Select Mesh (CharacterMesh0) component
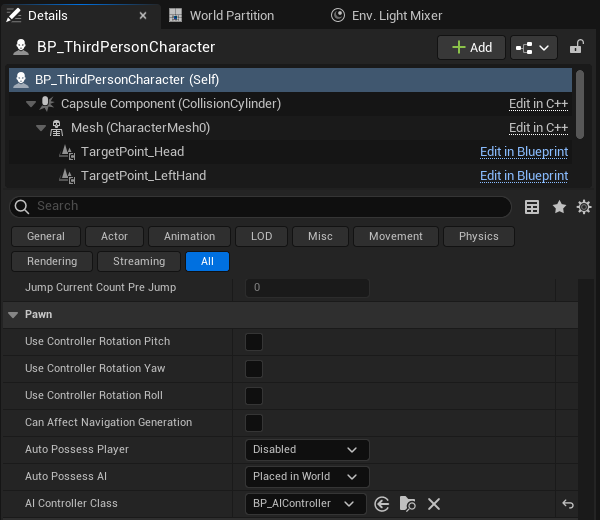The height and width of the screenshot is (520, 600). [x=290, y=128]
